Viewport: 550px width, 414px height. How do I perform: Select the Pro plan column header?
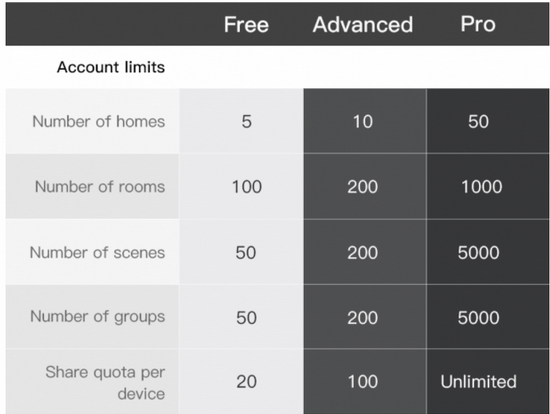pyautogui.click(x=478, y=24)
